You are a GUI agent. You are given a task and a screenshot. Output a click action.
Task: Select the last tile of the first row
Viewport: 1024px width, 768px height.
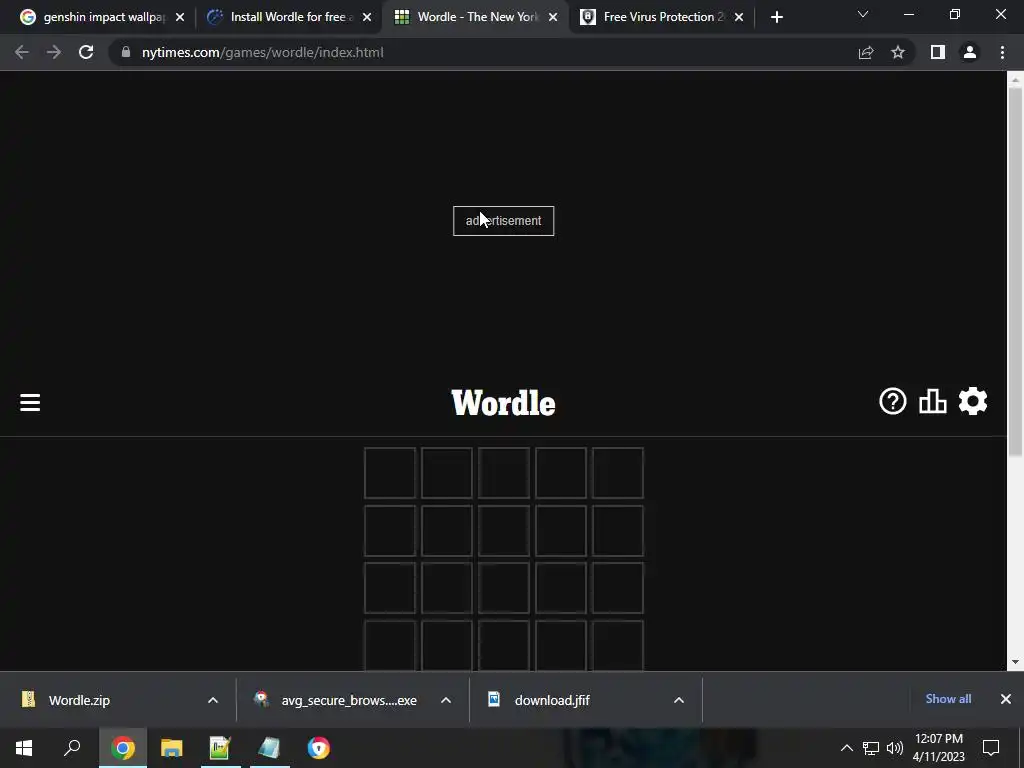[x=618, y=473]
